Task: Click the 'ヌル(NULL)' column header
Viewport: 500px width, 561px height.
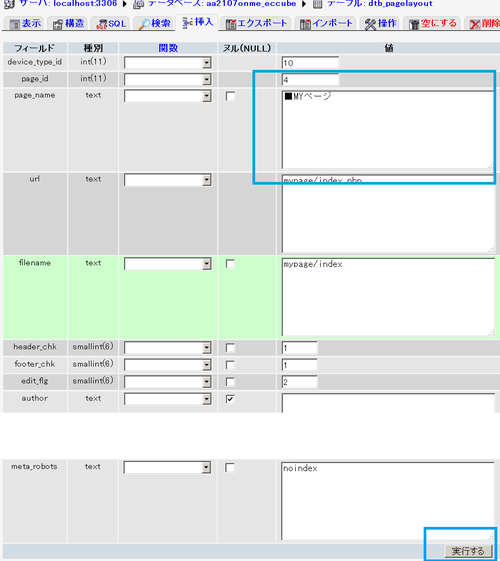Action: [x=247, y=48]
